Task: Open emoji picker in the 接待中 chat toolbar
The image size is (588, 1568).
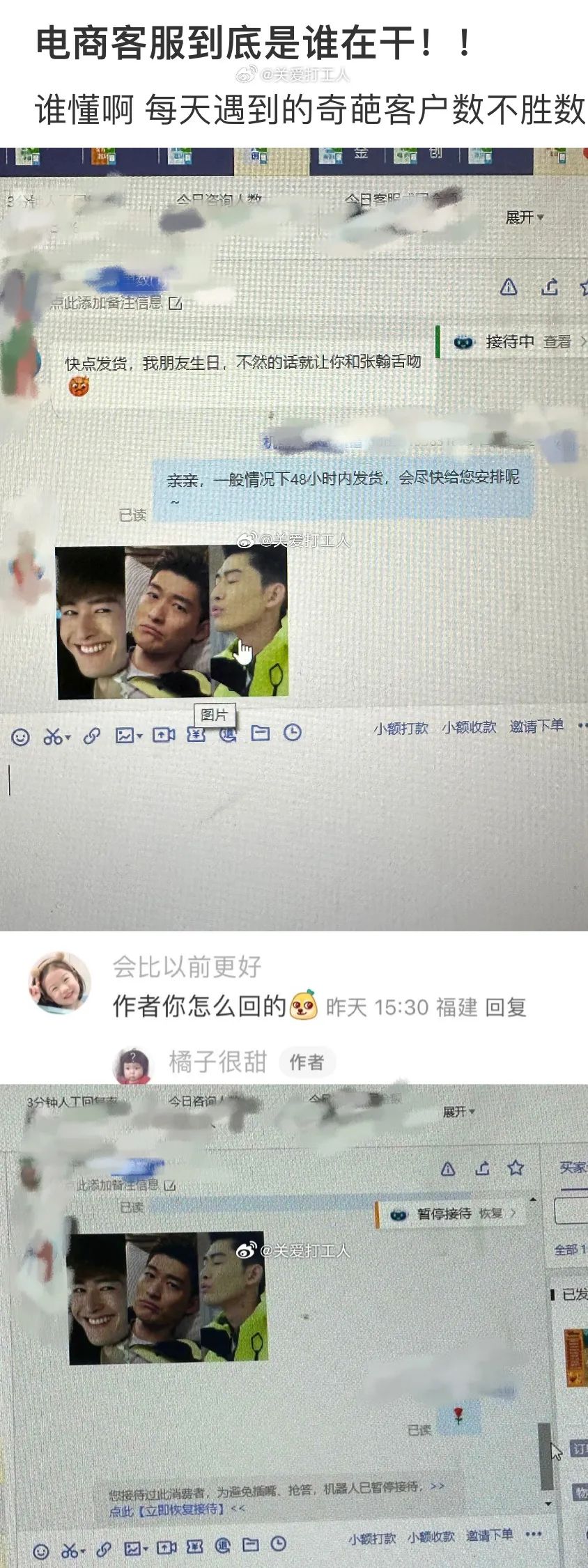Action: pos(21,737)
